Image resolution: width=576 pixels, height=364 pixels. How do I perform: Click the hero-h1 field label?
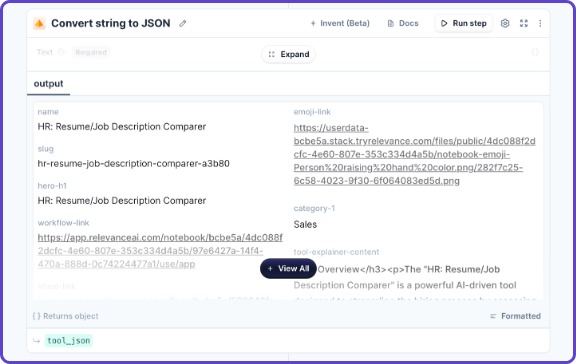[x=52, y=186]
